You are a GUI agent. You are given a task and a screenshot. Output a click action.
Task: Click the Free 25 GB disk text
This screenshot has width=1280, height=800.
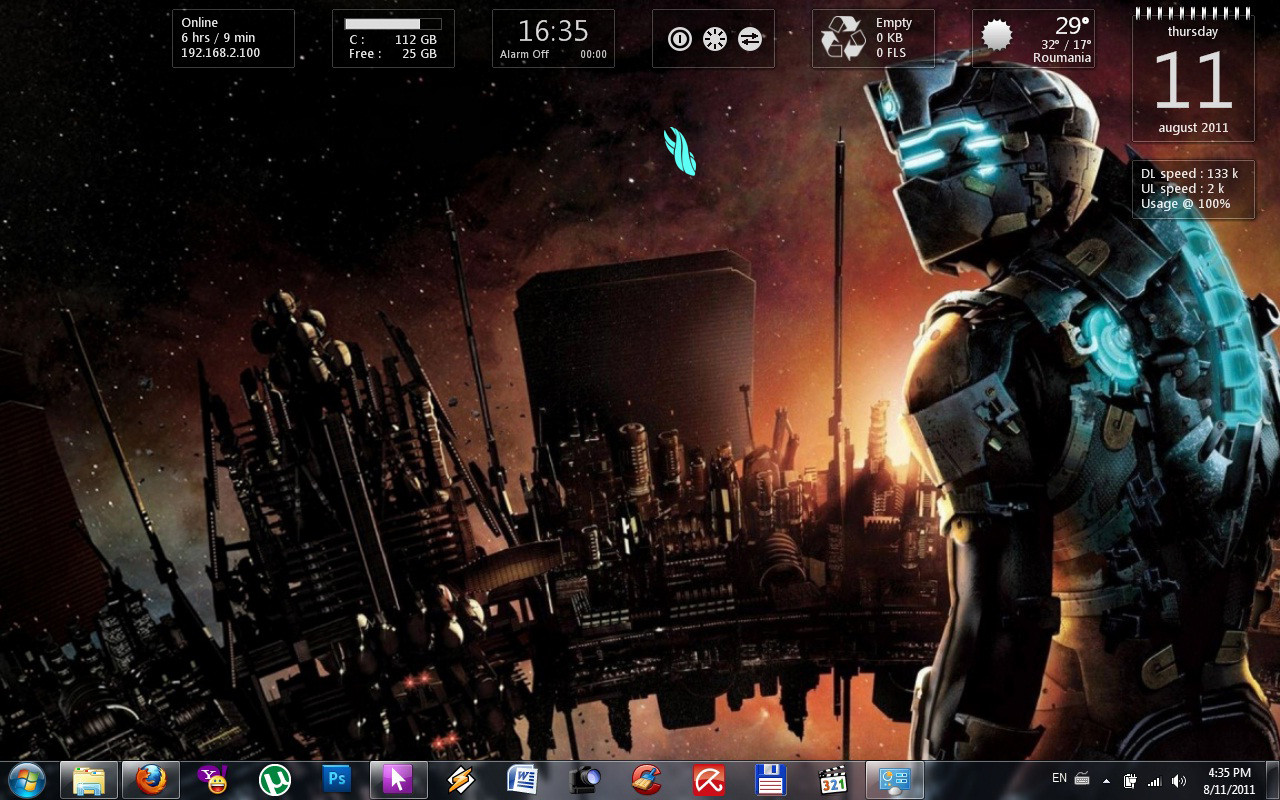coord(393,54)
